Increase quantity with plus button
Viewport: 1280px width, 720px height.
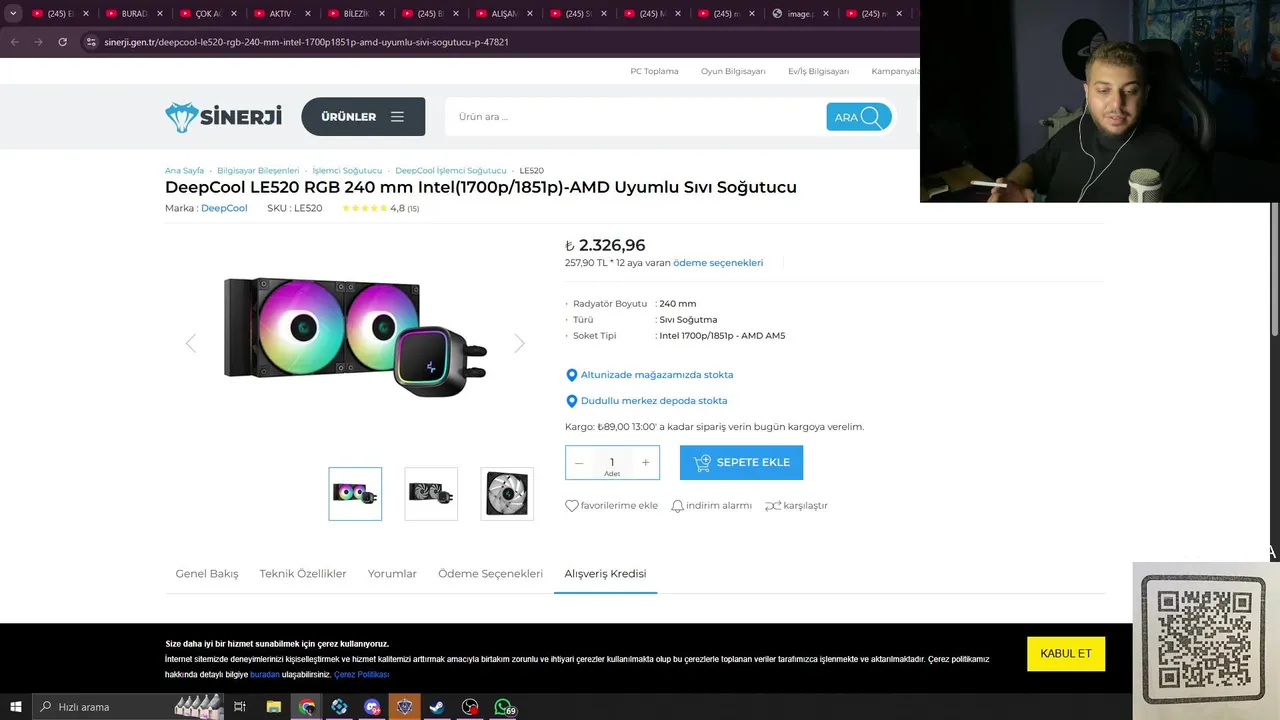pyautogui.click(x=646, y=462)
